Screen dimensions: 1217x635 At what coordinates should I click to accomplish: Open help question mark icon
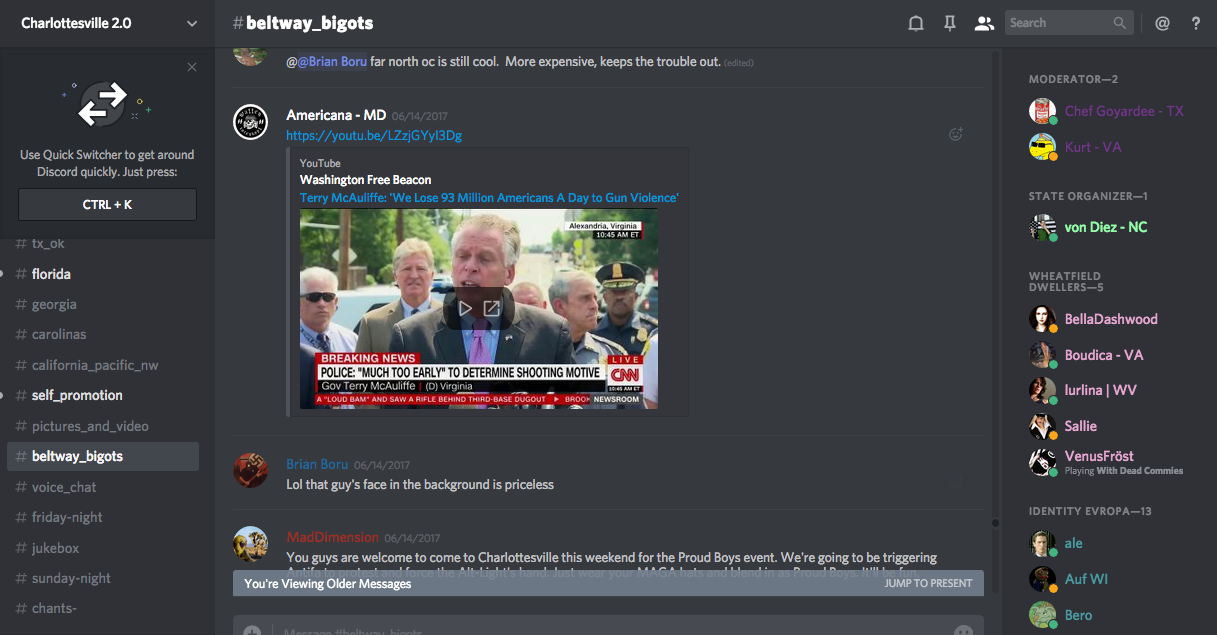pos(1196,23)
